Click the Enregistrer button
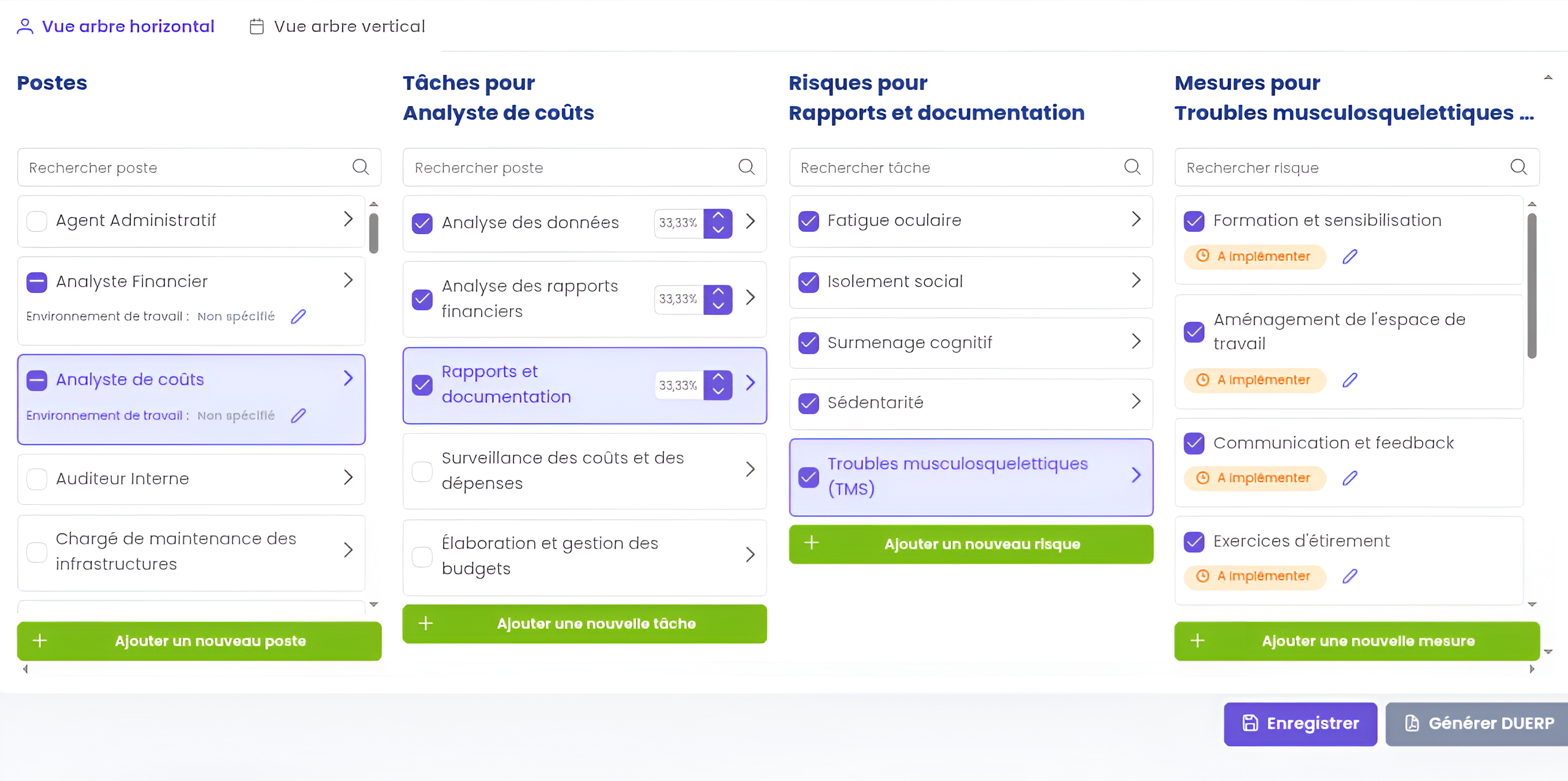Viewport: 1568px width, 781px height. (x=1300, y=724)
